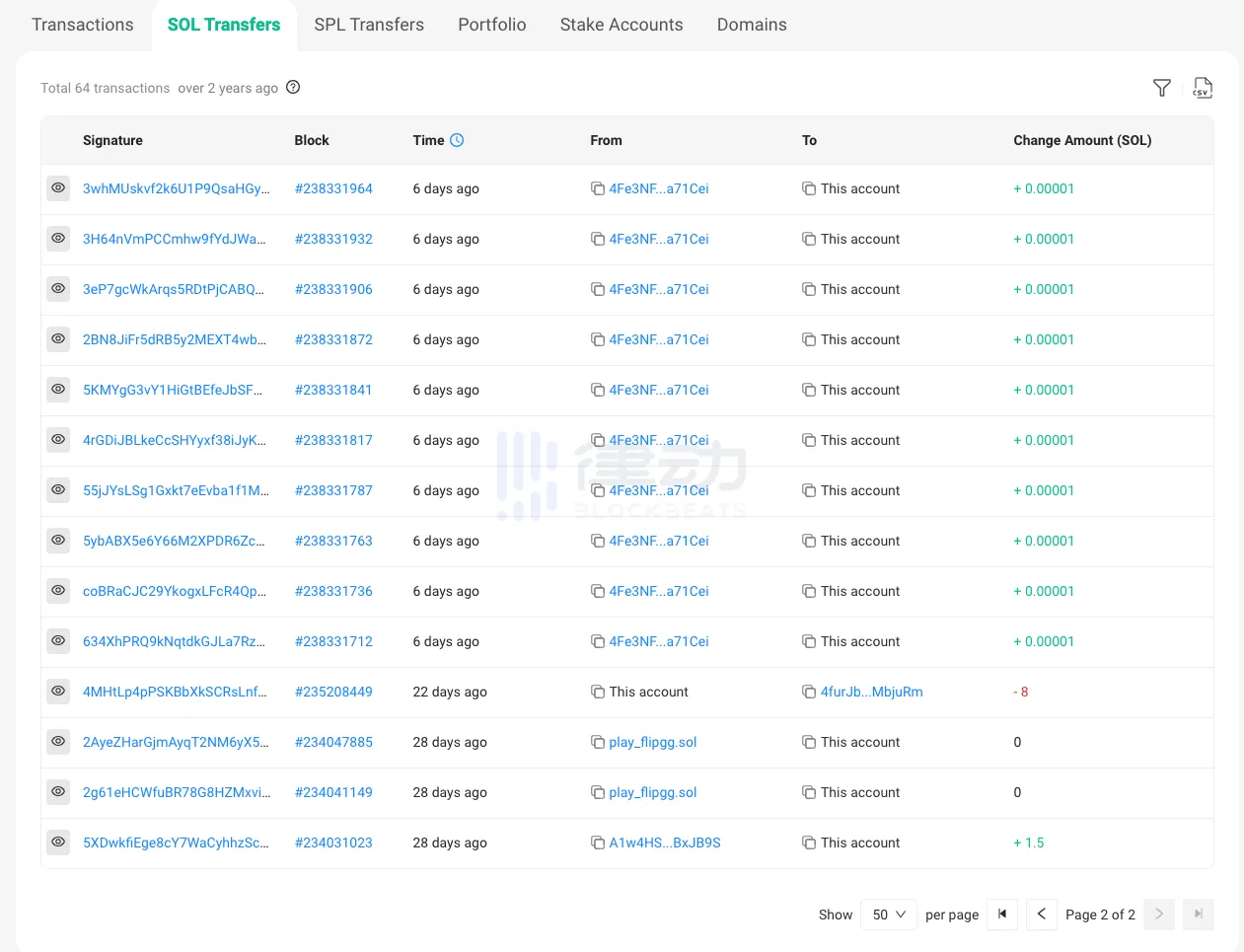Export transactions with the CSV icon
This screenshot has height=952, width=1244.
pos(1202,88)
